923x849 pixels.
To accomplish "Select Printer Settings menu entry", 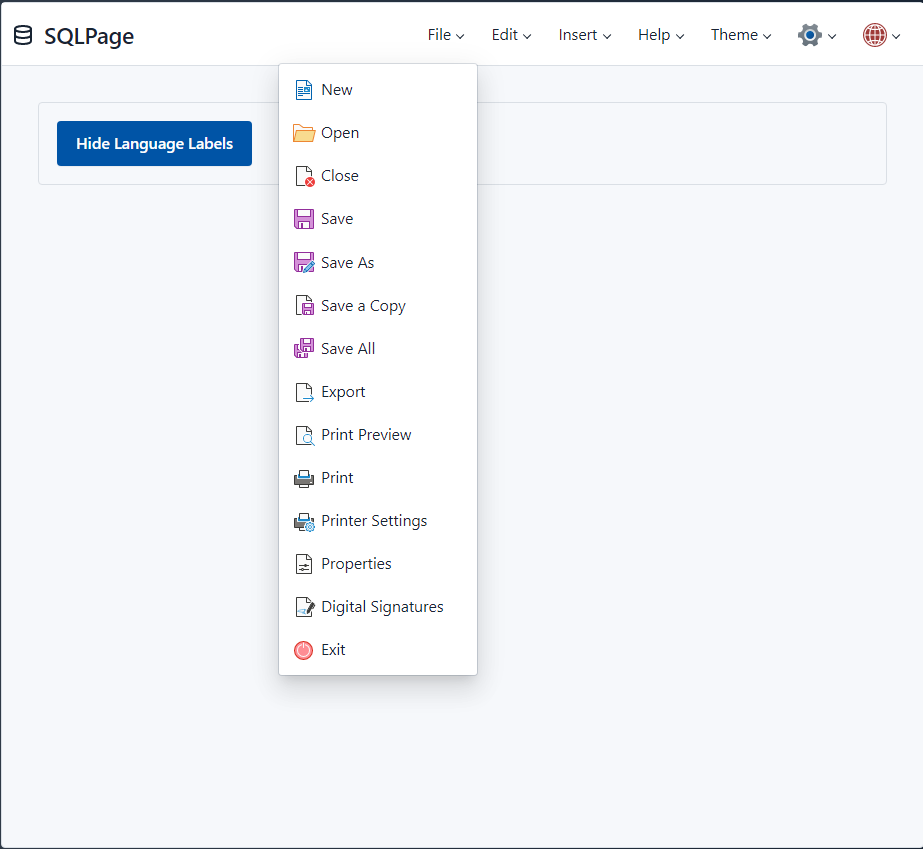I will (378, 521).
